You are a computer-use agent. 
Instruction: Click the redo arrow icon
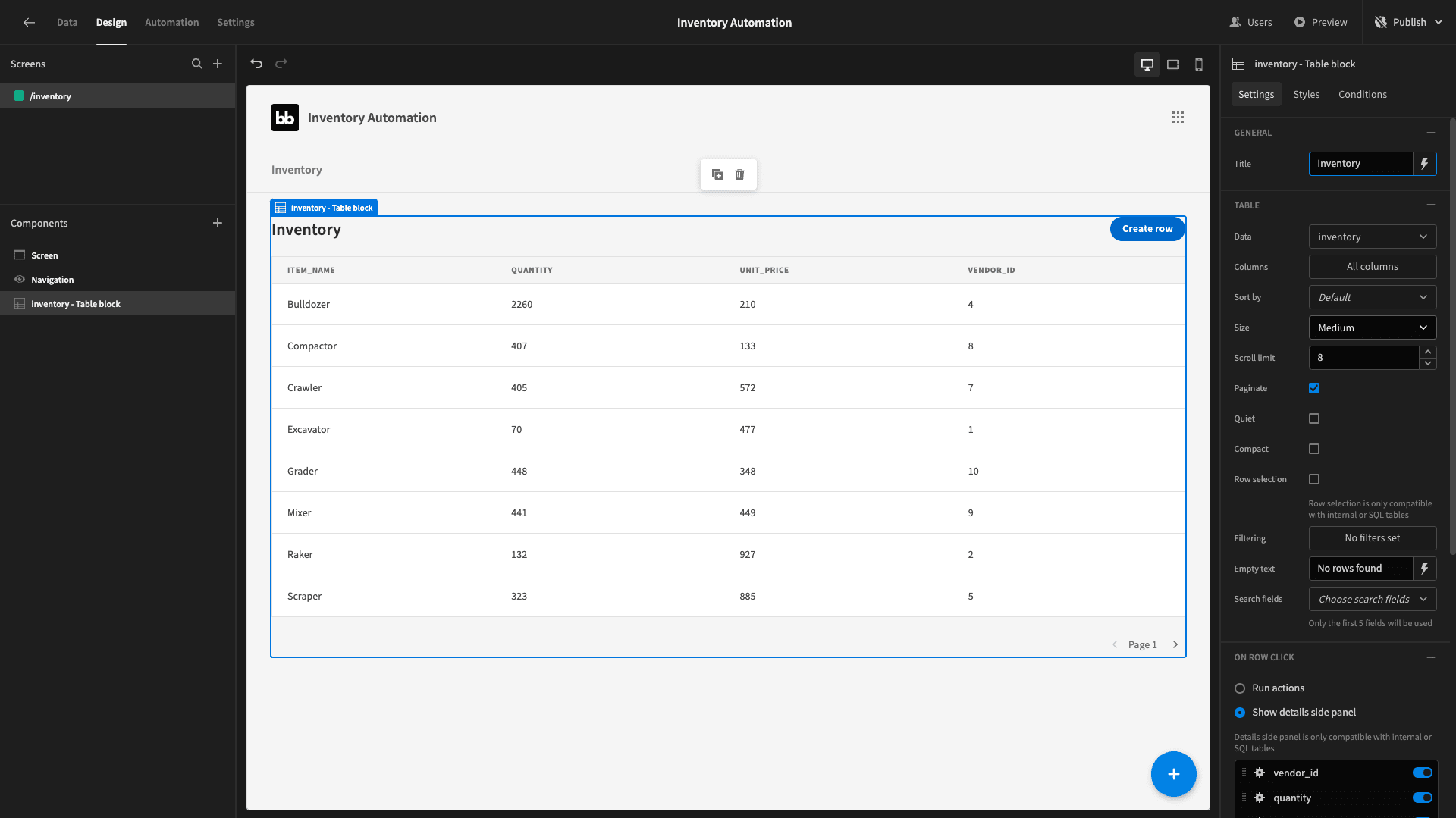coord(281,64)
